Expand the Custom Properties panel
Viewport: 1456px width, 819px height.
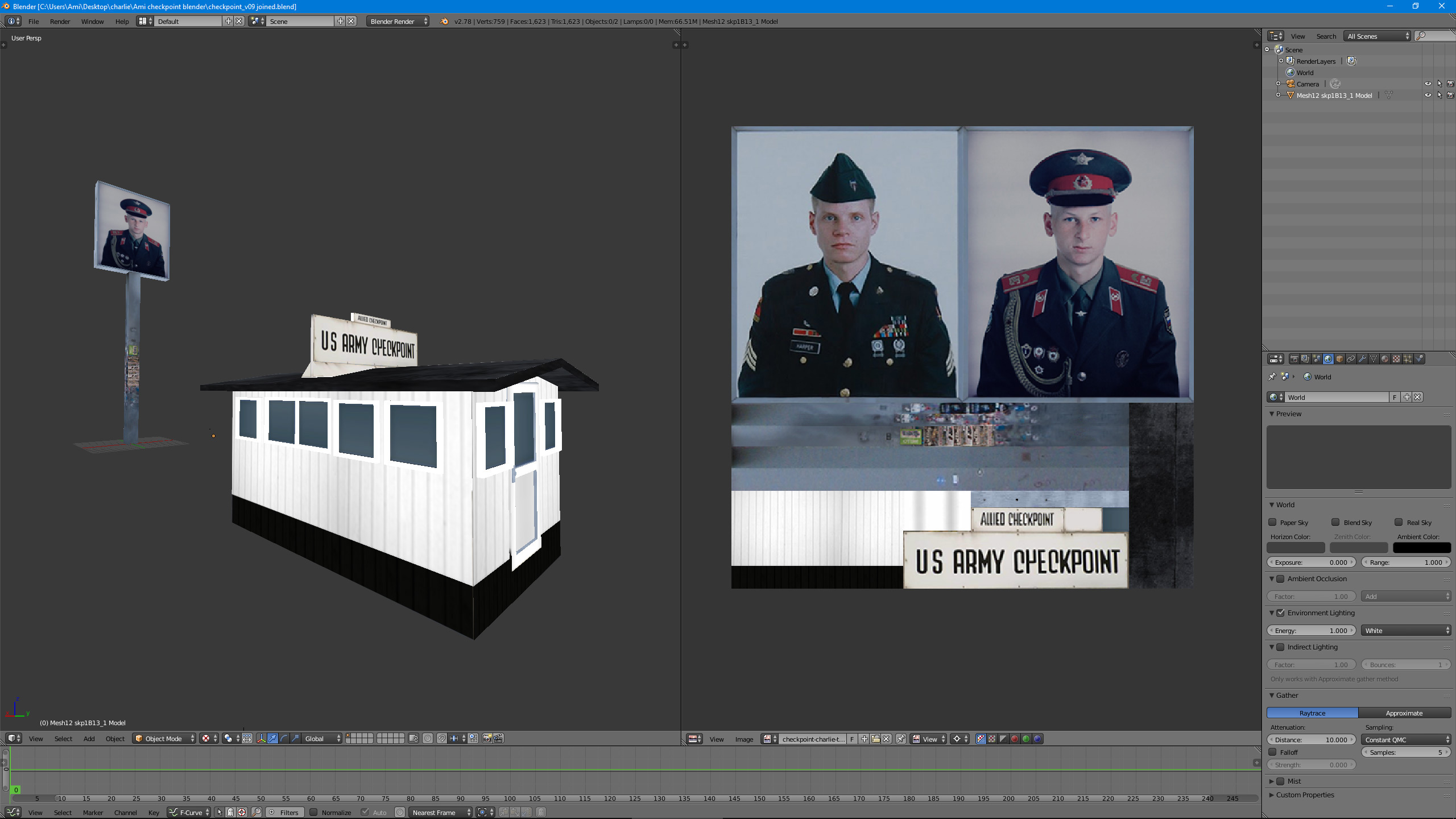point(1304,795)
